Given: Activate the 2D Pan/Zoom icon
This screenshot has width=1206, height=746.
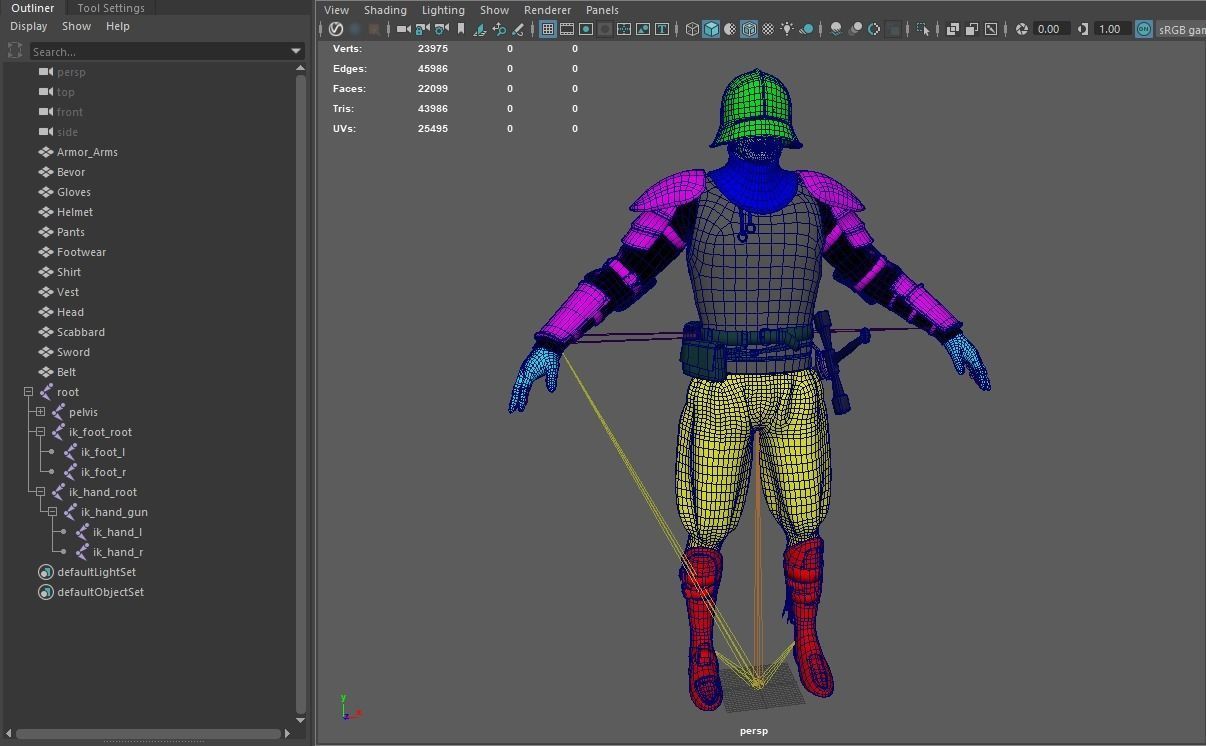Looking at the screenshot, I should tap(498, 29).
